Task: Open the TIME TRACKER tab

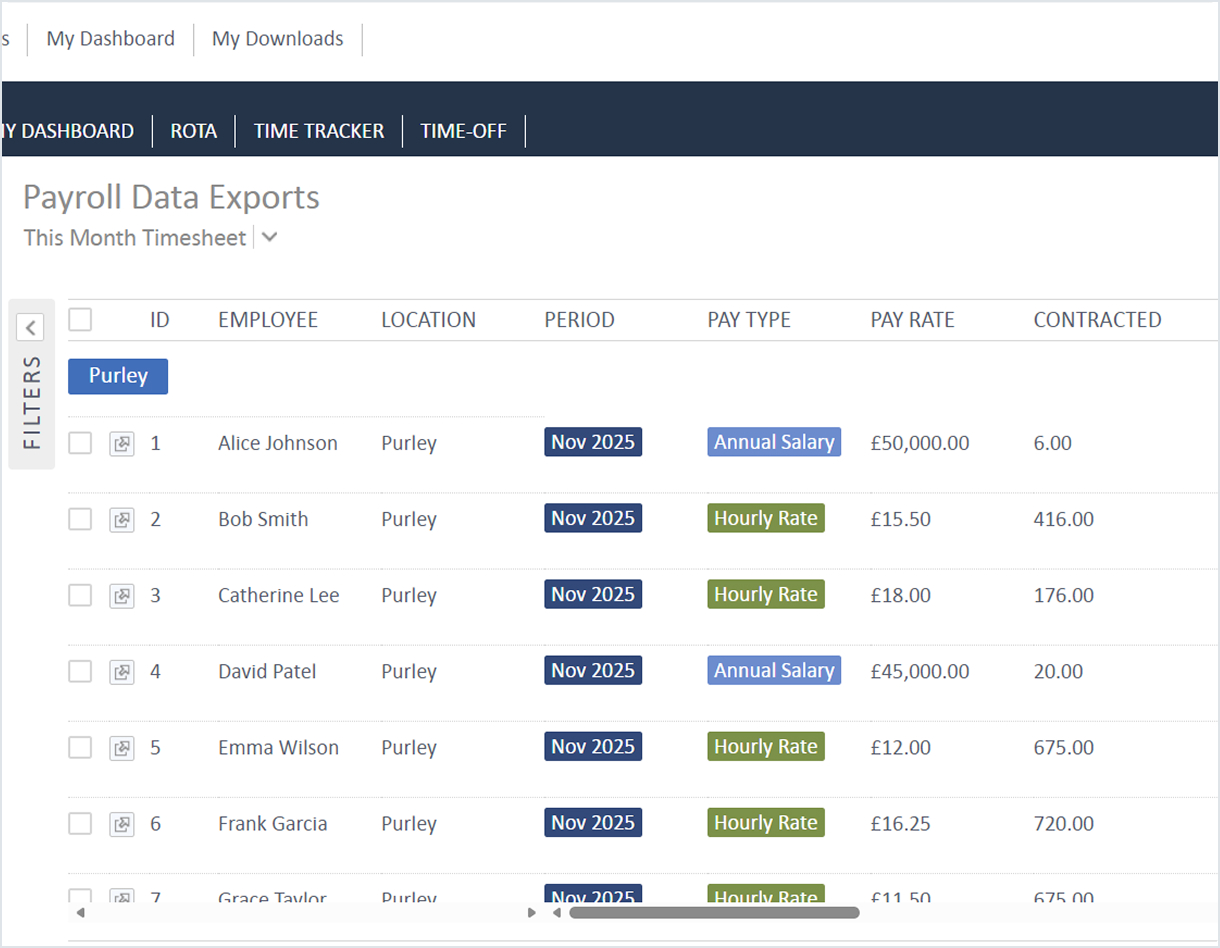Action: [x=318, y=131]
